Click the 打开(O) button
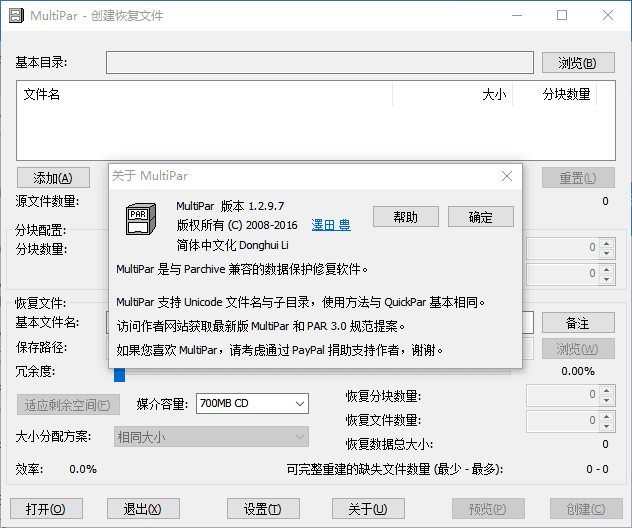The image size is (632, 528). [46, 509]
